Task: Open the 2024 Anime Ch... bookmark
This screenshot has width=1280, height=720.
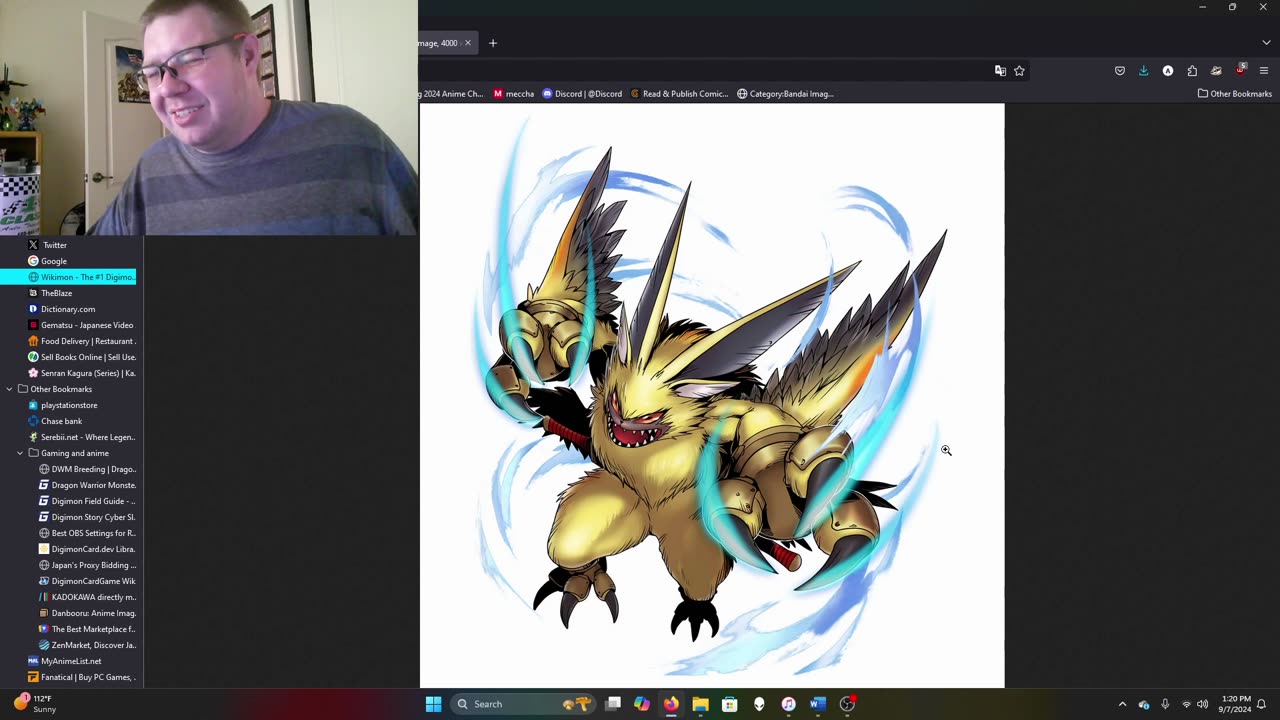Action: point(452,94)
